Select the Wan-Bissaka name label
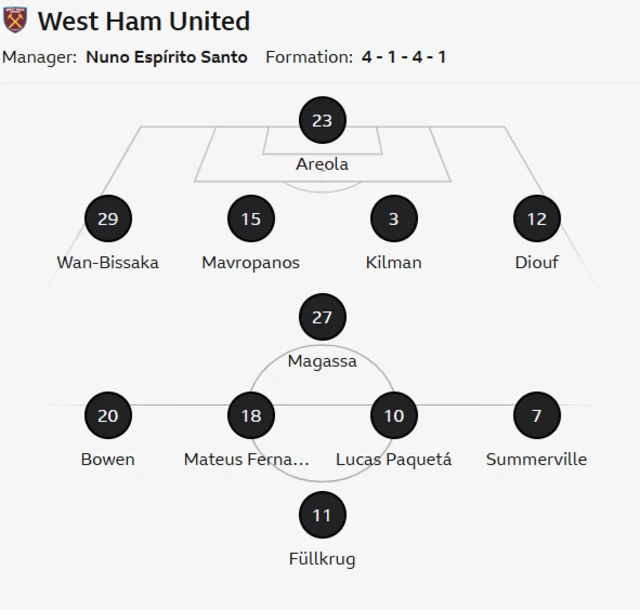This screenshot has height=610, width=640. click(108, 263)
